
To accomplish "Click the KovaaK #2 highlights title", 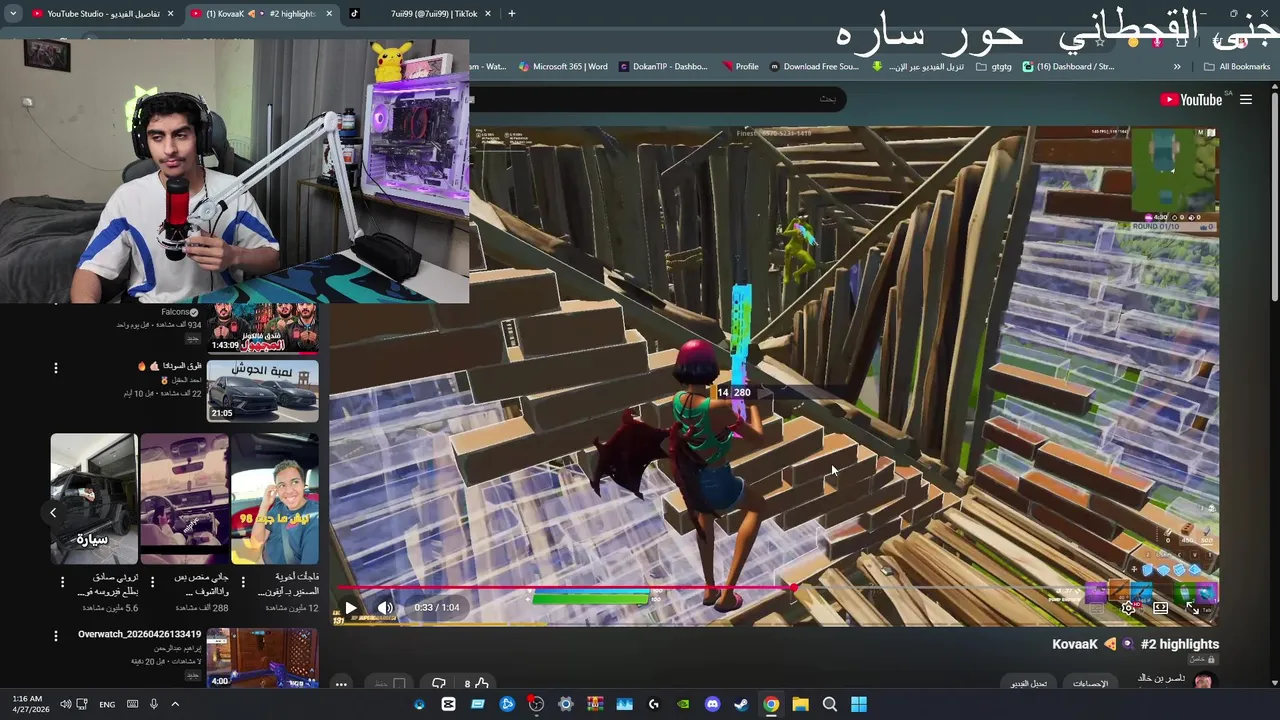I will 1135,644.
